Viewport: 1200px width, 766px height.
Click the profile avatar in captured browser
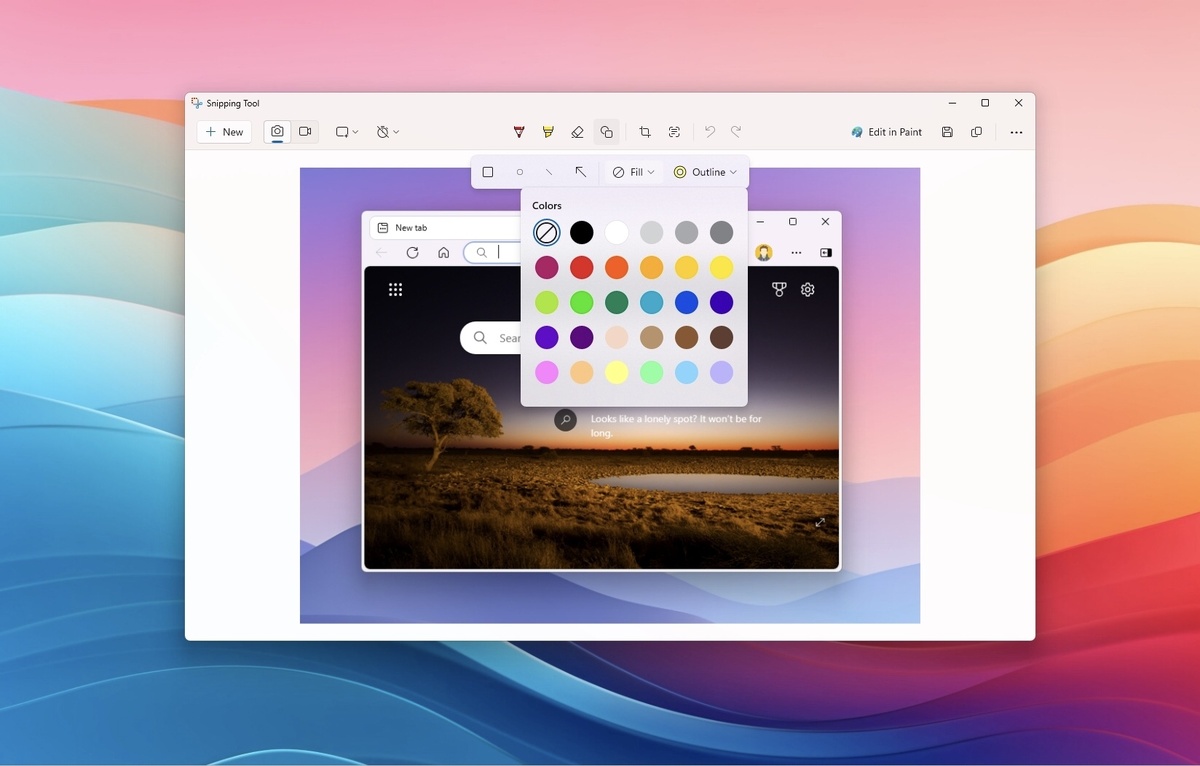point(764,253)
